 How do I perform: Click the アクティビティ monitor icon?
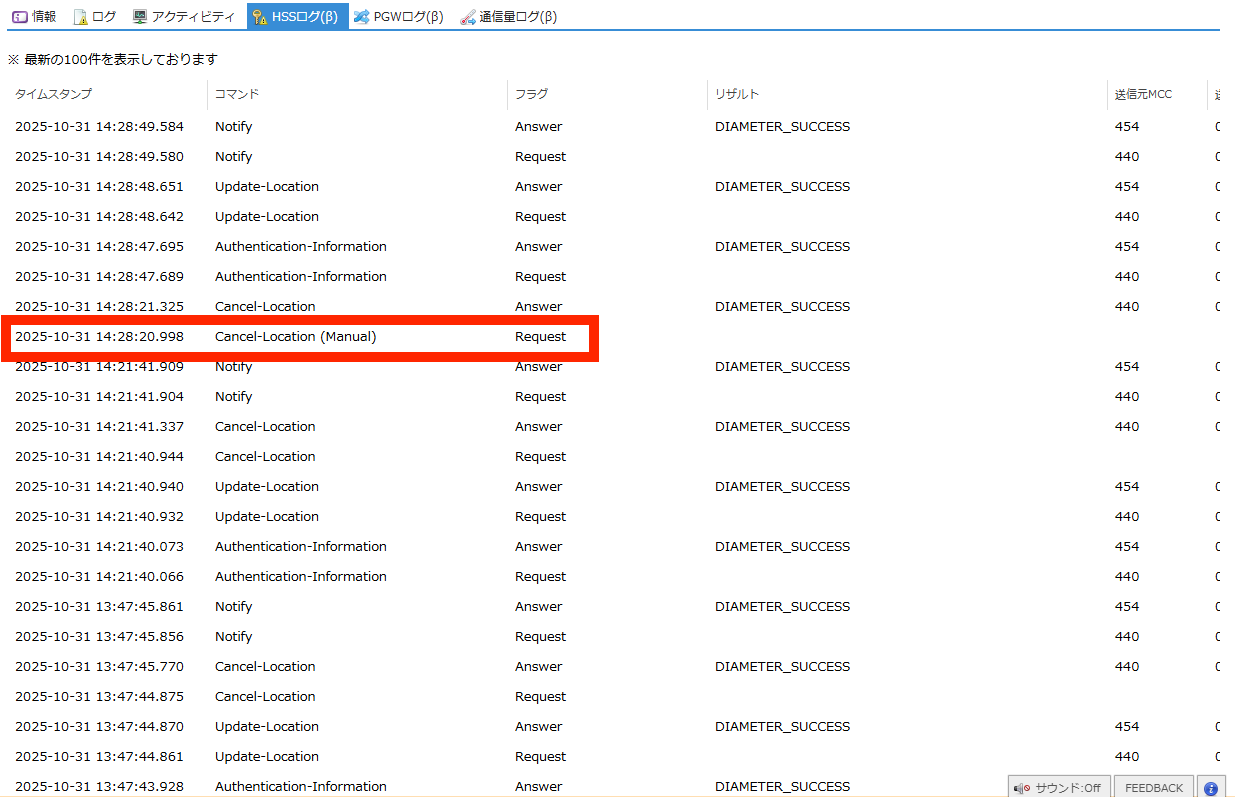pos(140,17)
